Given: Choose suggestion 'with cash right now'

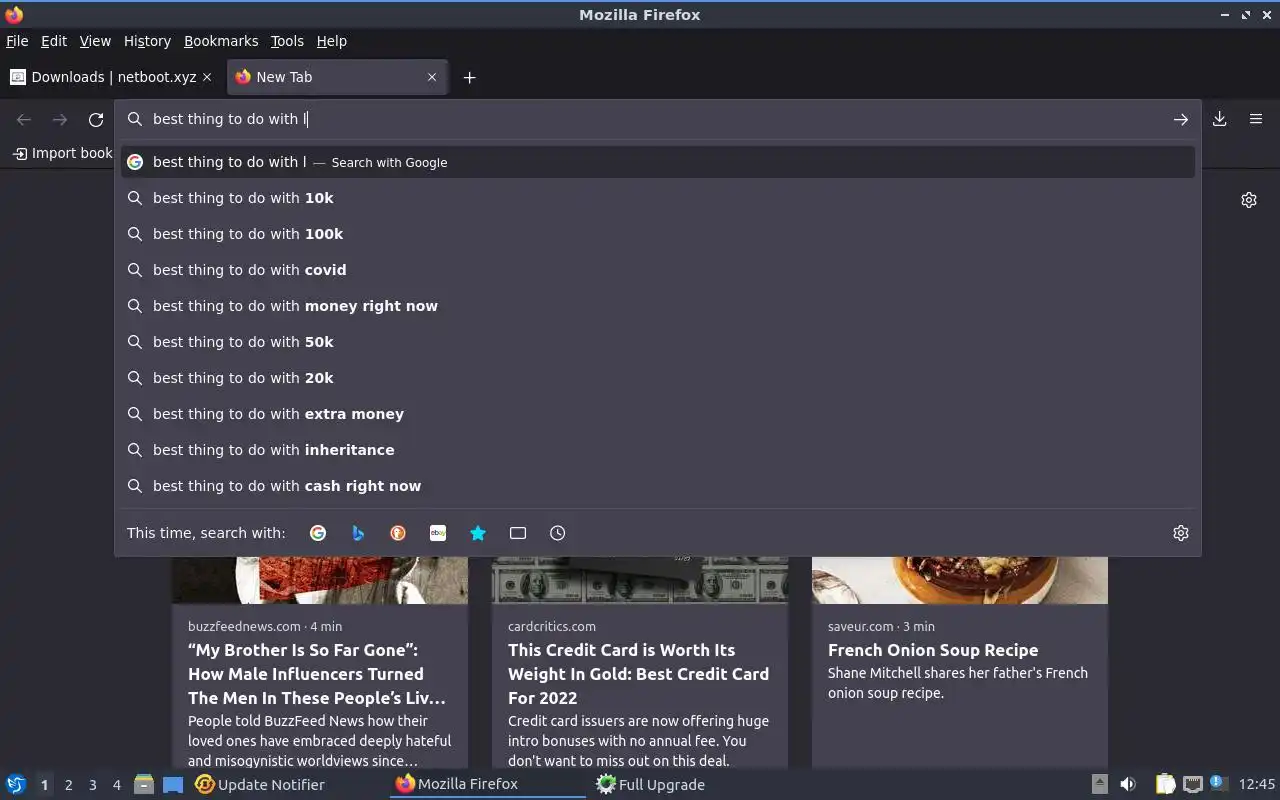Looking at the screenshot, I should pyautogui.click(x=658, y=486).
